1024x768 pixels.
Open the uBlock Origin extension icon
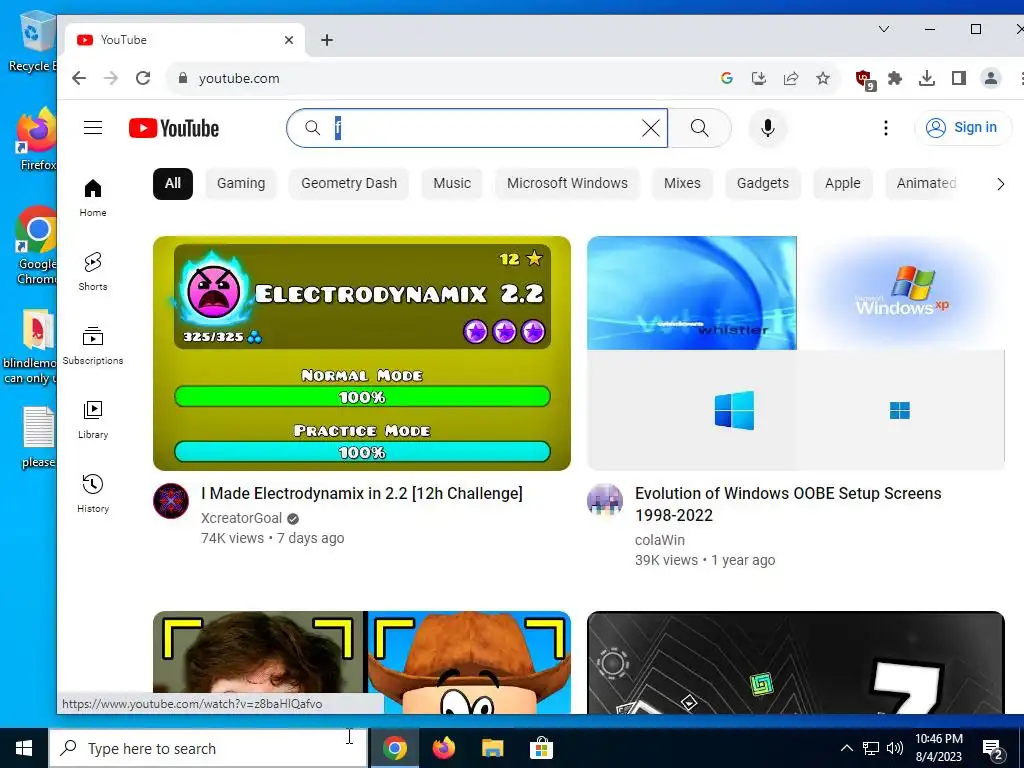tap(865, 80)
